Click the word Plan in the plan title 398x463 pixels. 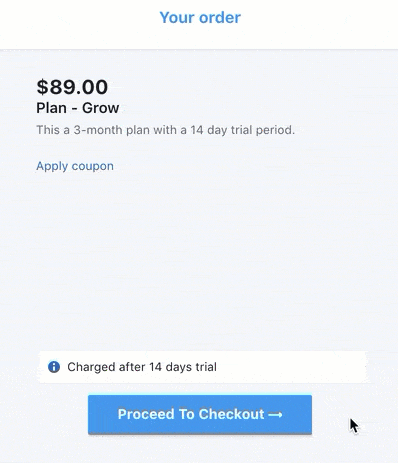[51, 108]
